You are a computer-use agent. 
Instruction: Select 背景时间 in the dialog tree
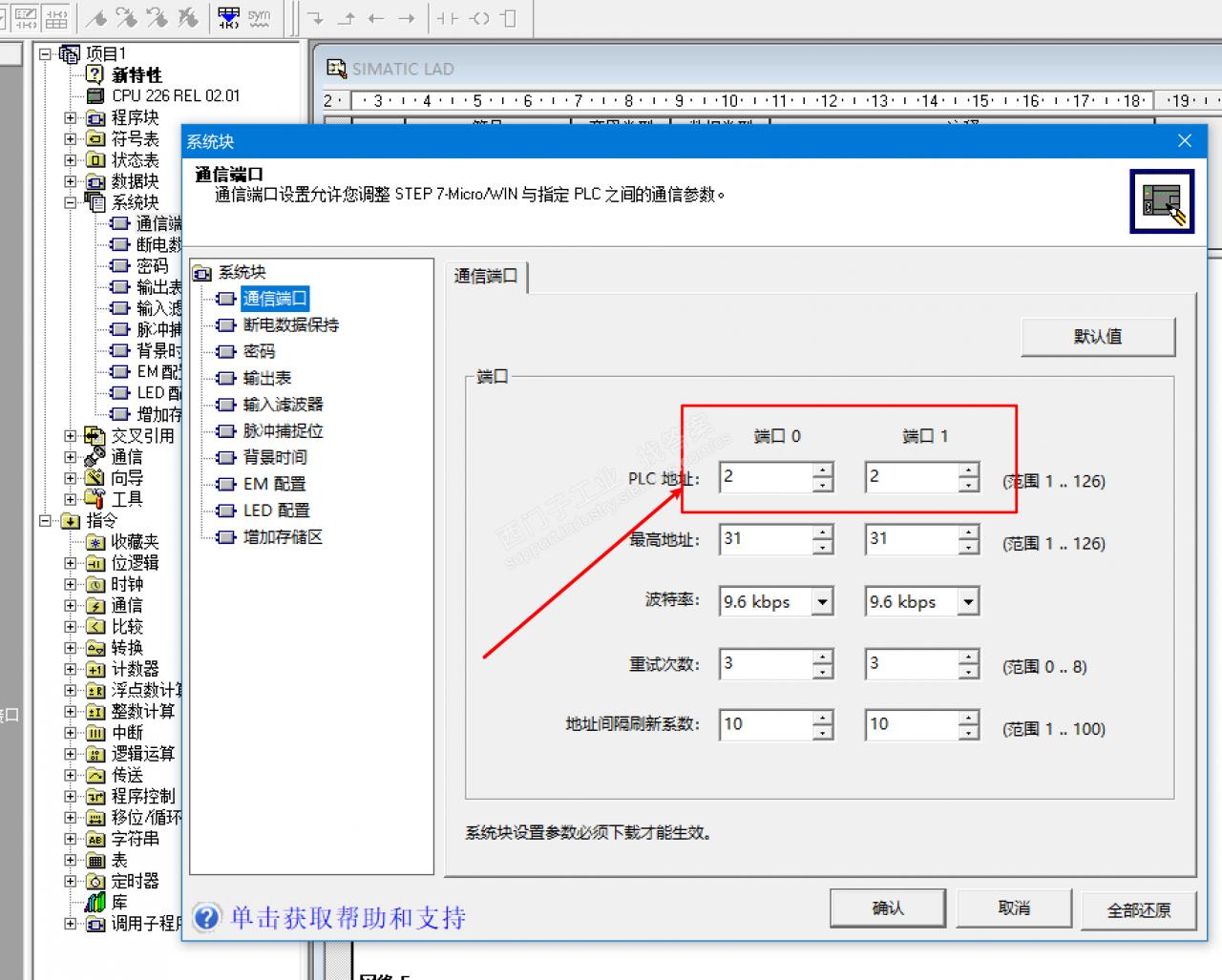click(275, 458)
